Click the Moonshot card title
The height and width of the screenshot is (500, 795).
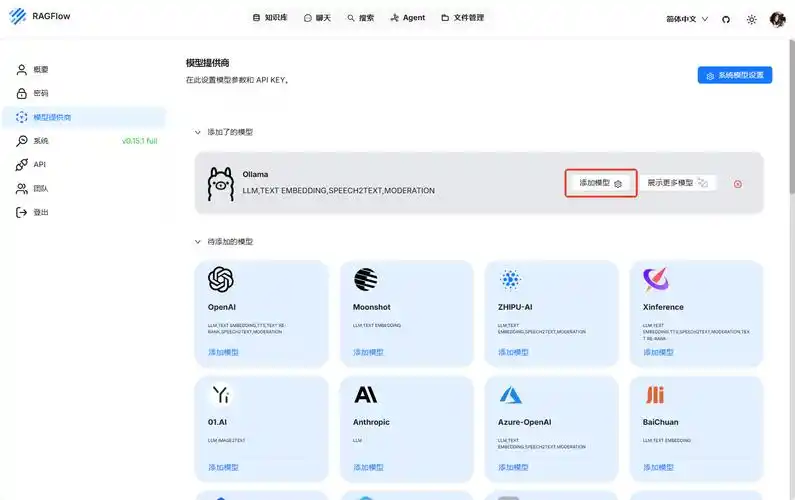point(372,307)
